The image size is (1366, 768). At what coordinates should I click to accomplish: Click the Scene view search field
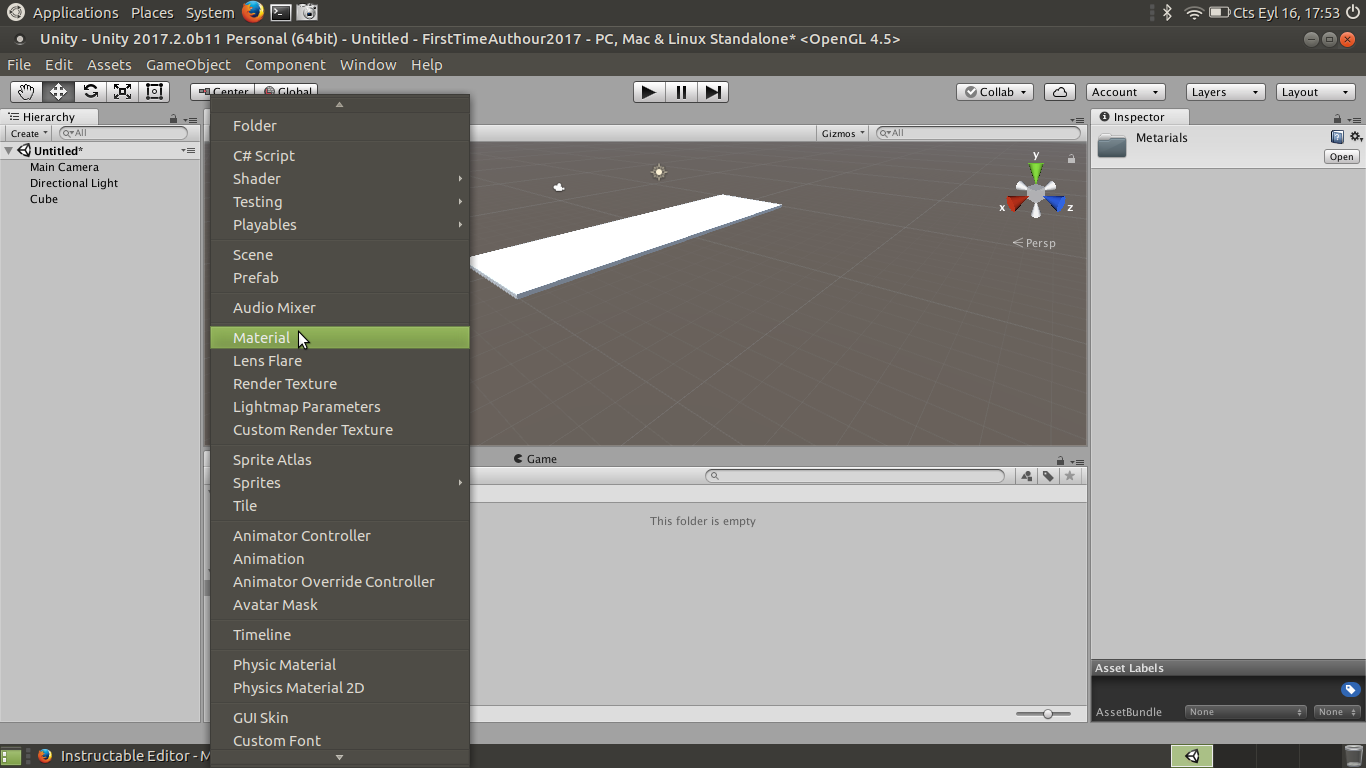coord(978,133)
